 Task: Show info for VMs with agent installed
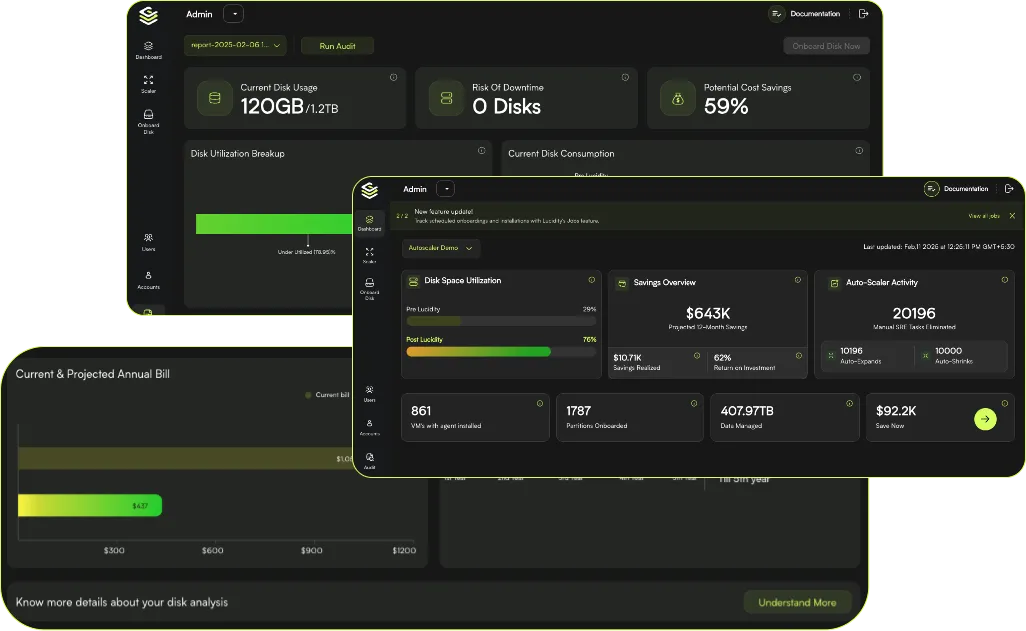(x=540, y=403)
